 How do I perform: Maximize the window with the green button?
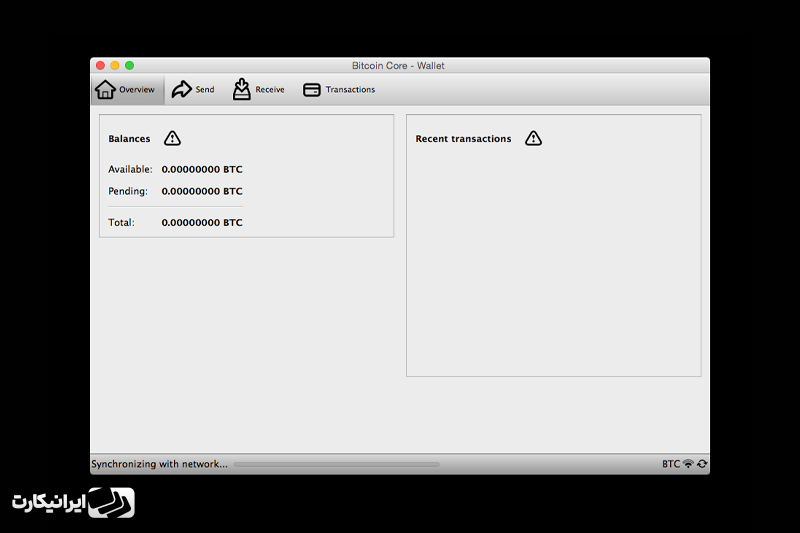pos(130,65)
